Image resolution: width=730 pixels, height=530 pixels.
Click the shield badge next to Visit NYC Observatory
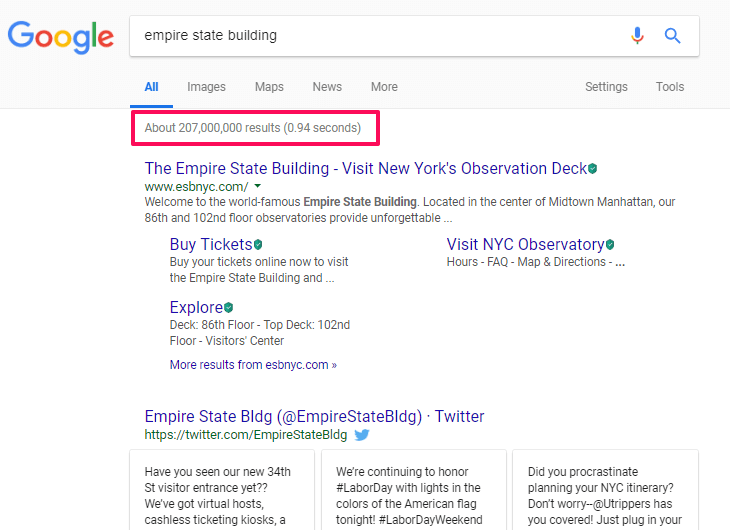610,245
